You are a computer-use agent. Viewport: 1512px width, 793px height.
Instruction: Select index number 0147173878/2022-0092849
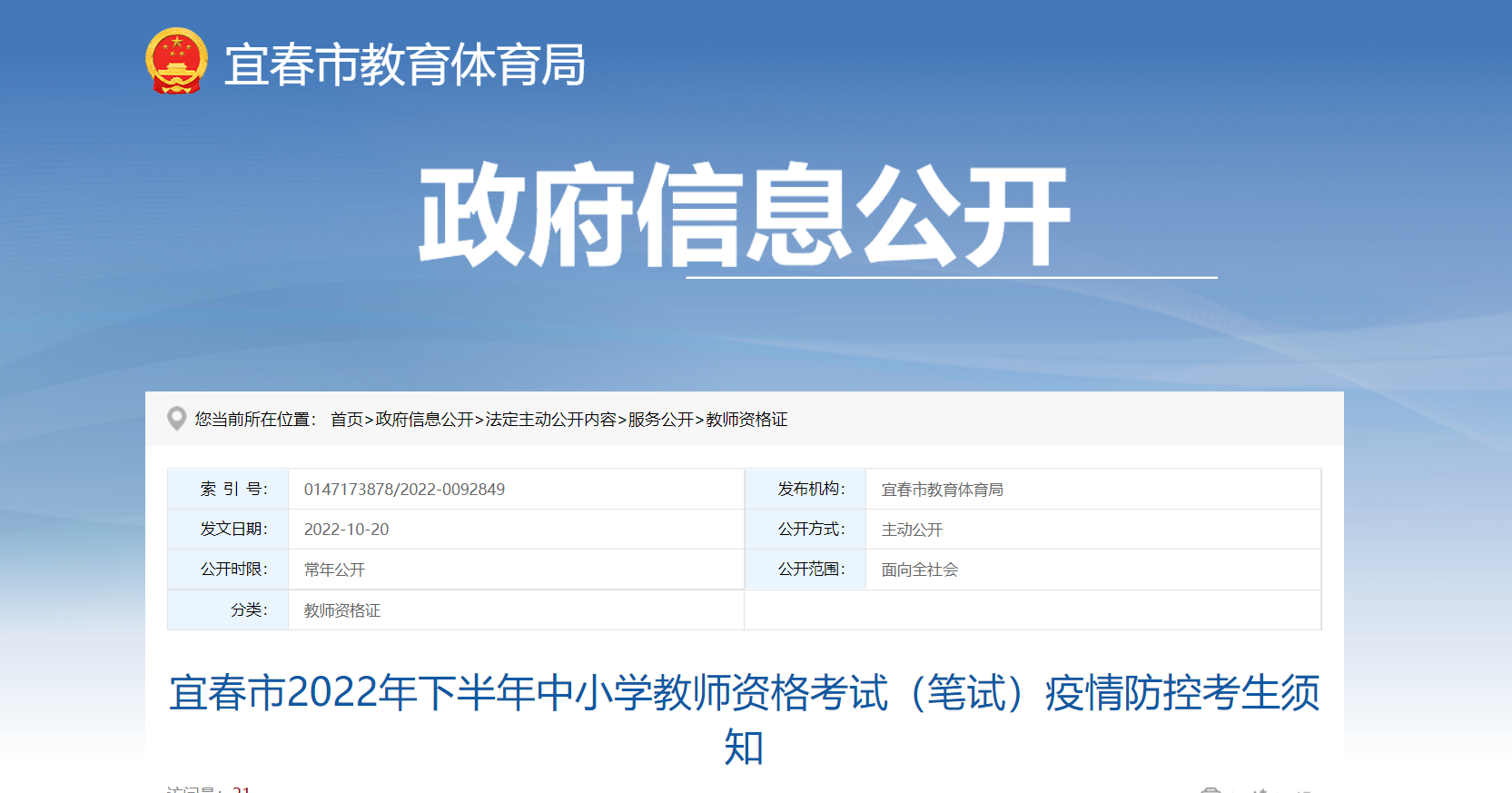(x=404, y=490)
